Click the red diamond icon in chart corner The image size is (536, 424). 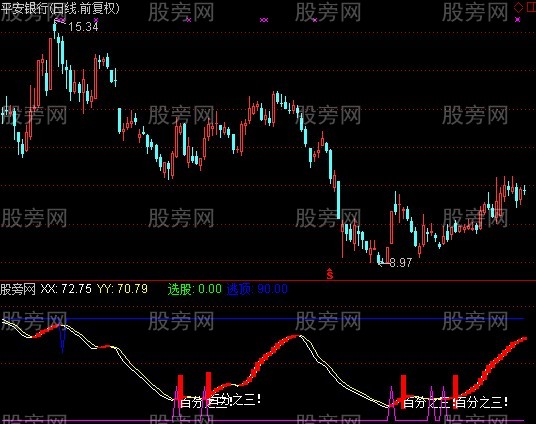coord(518,7)
